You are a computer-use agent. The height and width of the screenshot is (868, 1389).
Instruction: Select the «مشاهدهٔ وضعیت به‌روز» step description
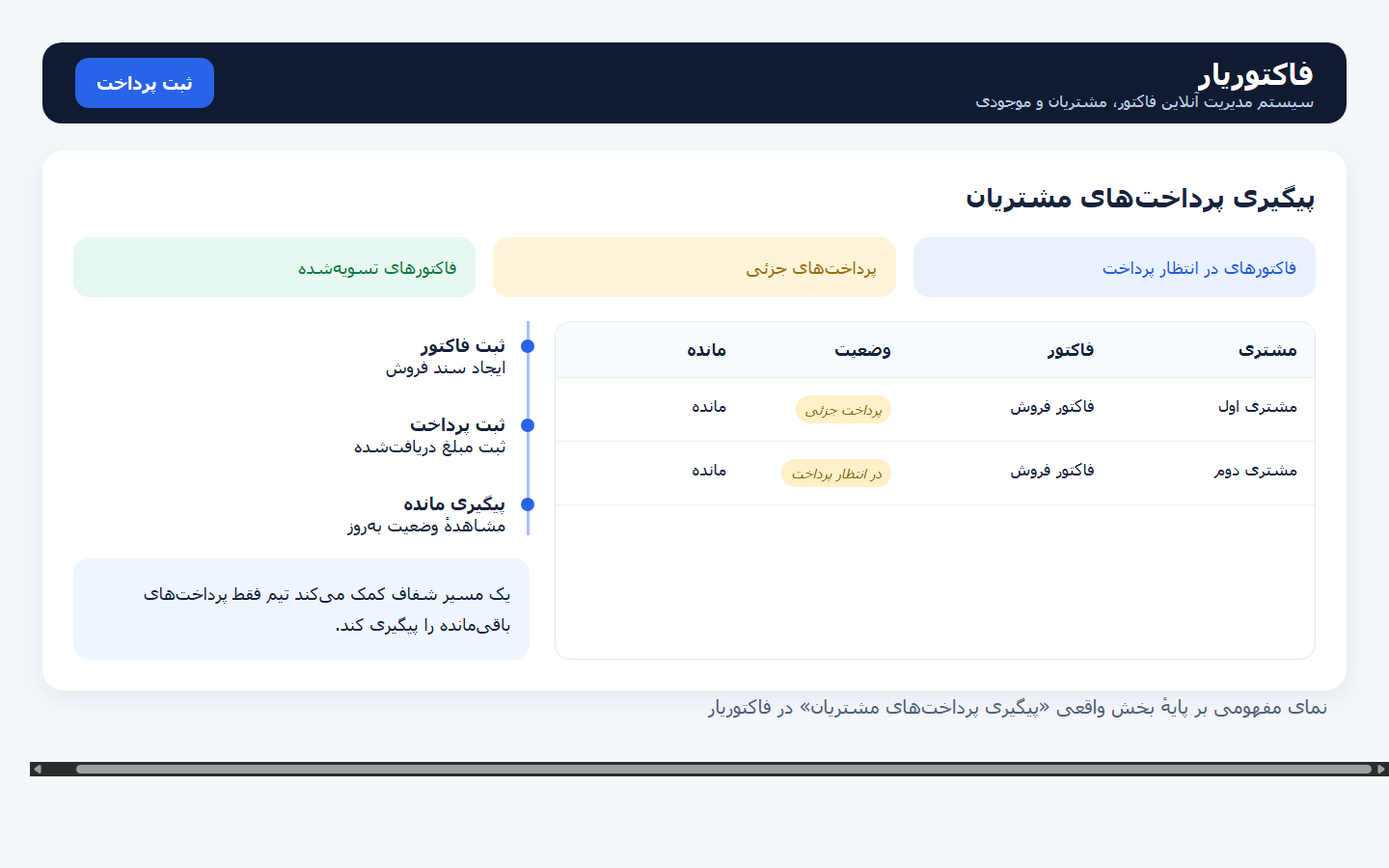[x=426, y=527]
